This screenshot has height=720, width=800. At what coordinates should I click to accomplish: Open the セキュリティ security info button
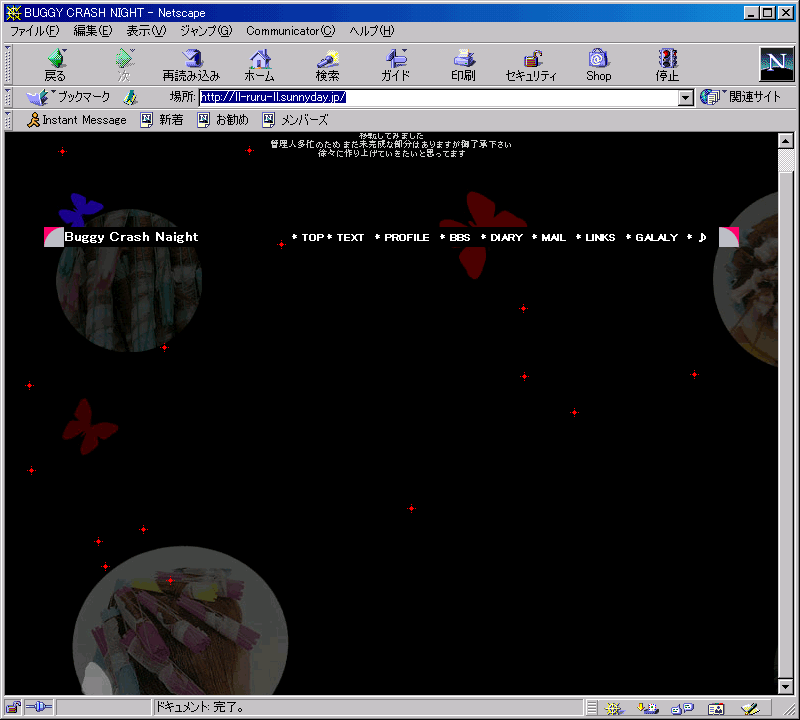[x=531, y=65]
